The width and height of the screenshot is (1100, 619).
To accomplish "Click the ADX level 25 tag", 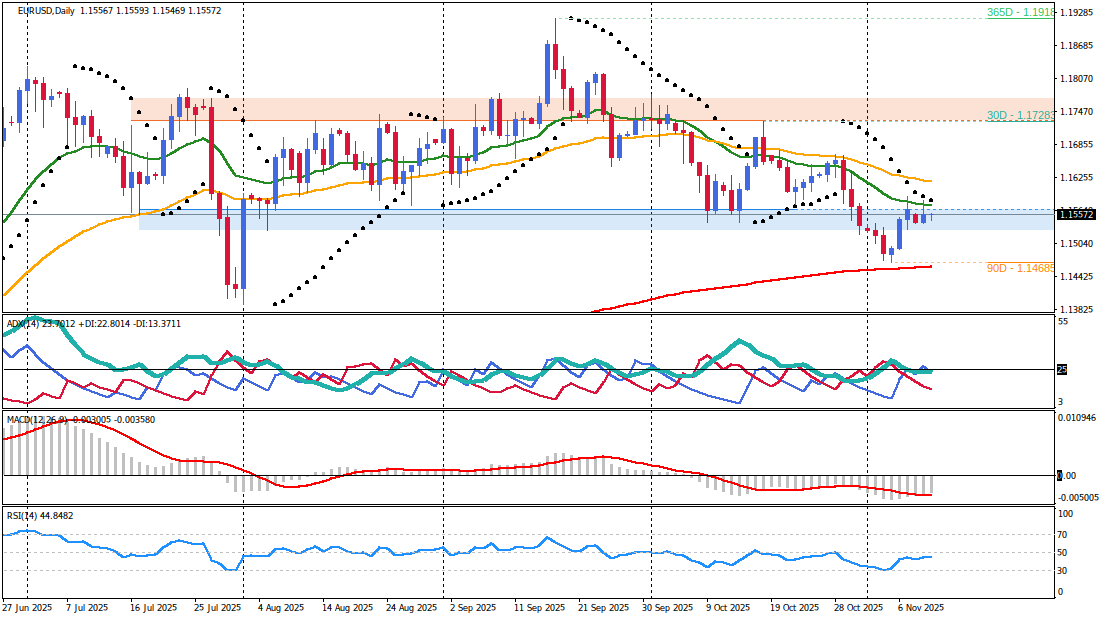I will (x=1062, y=369).
